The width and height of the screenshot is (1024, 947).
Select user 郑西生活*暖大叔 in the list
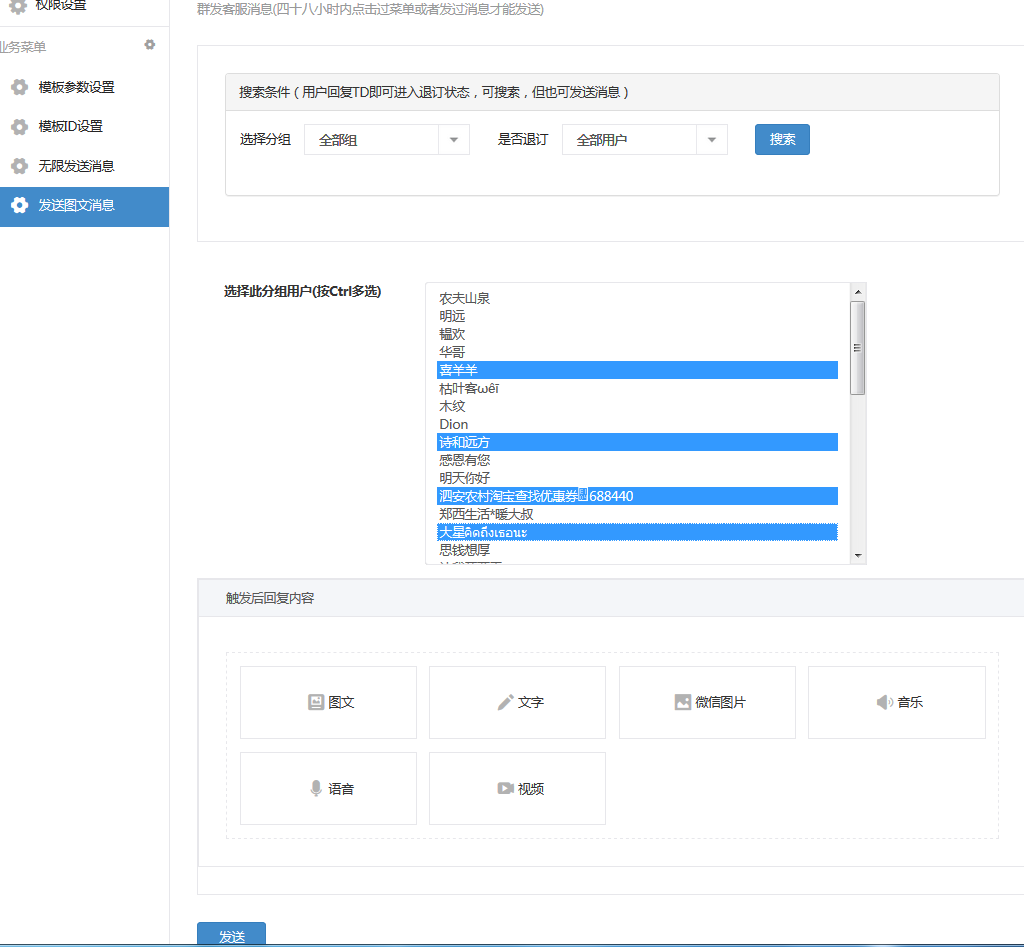coord(637,515)
